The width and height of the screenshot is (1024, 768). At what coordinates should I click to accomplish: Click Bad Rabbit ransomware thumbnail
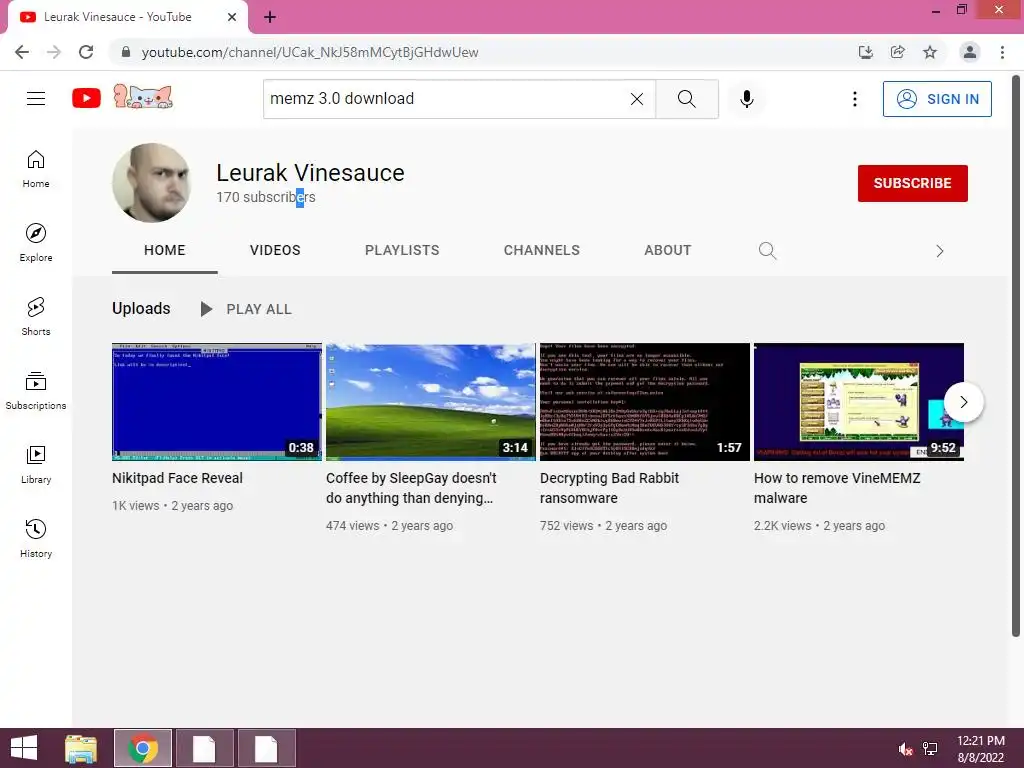(645, 402)
